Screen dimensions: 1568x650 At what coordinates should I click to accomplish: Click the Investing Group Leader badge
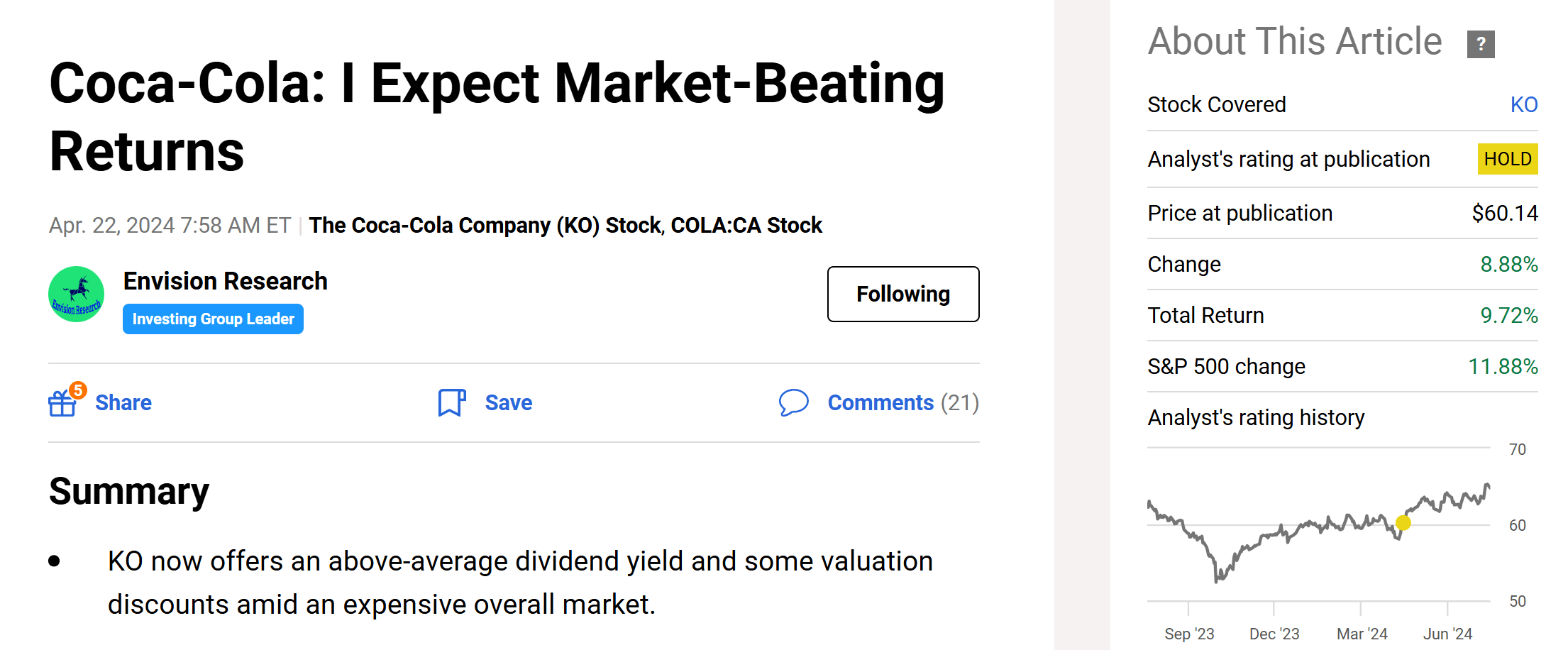coord(213,319)
